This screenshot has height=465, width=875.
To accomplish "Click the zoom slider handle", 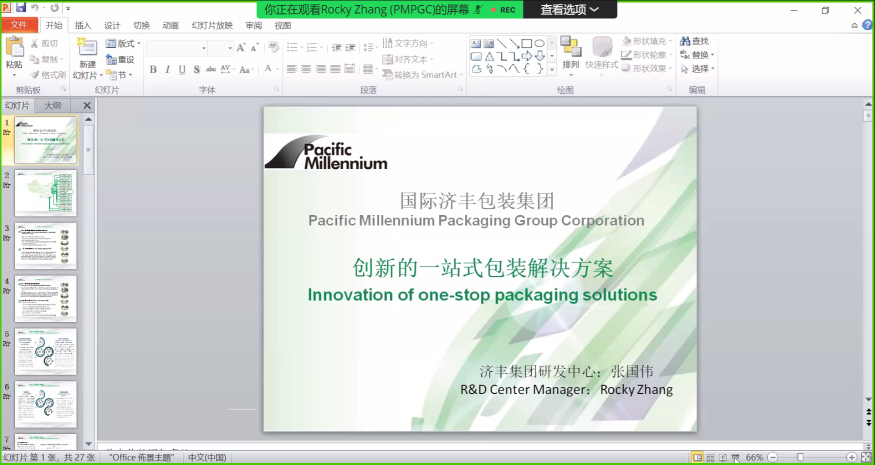I will (x=800, y=458).
